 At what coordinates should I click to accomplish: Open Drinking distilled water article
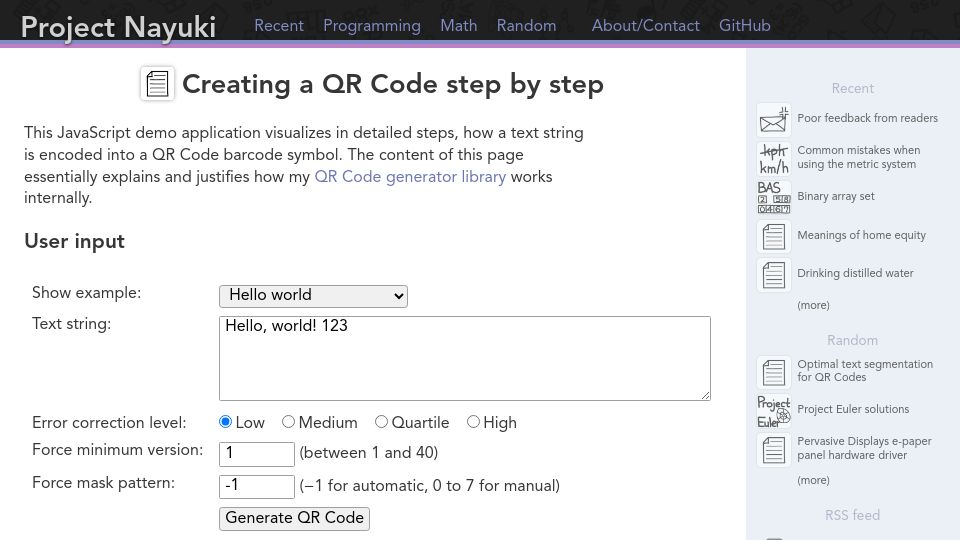click(855, 273)
